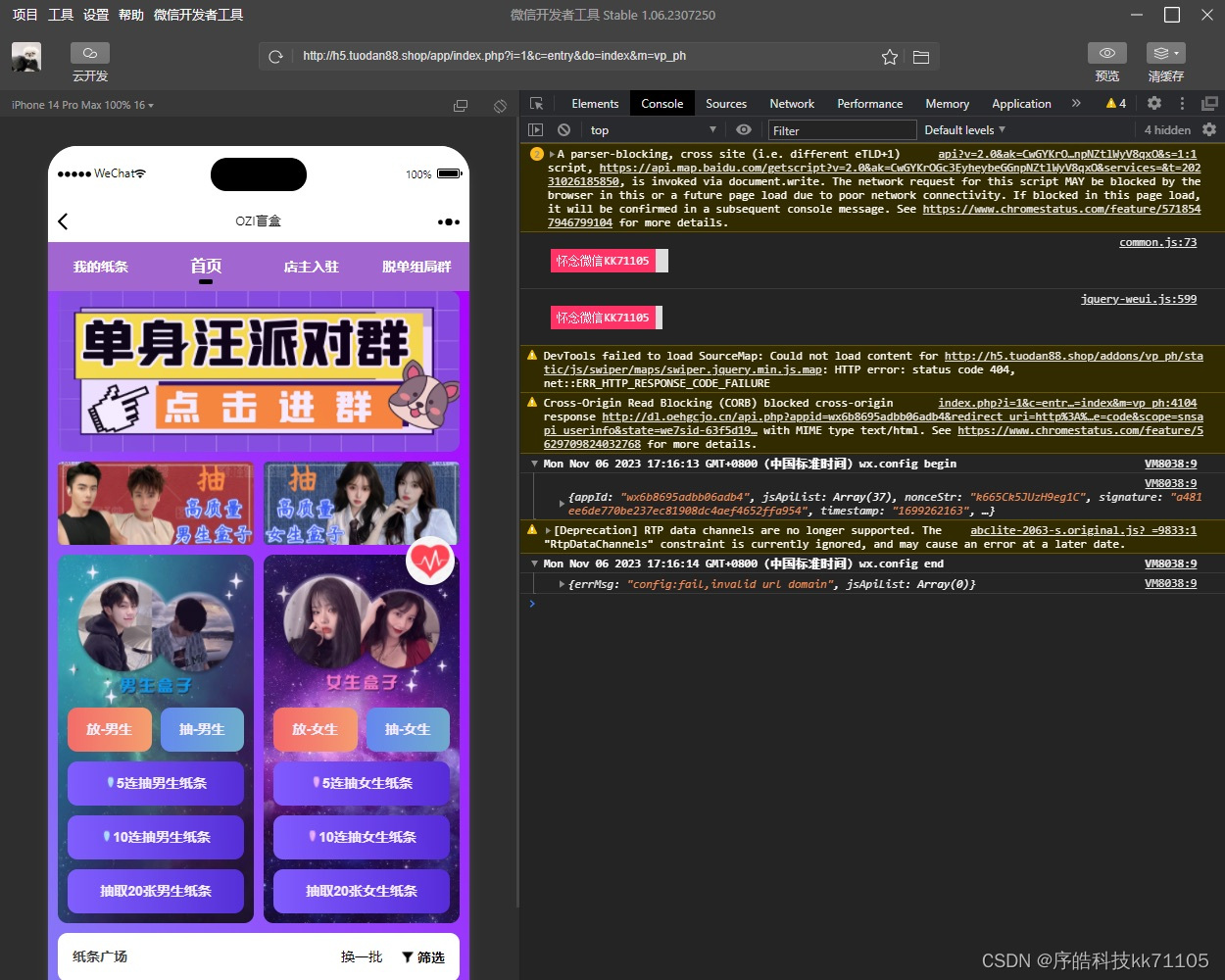The image size is (1225, 980).
Task: Bookmark the URL with the star icon
Action: coord(889,57)
